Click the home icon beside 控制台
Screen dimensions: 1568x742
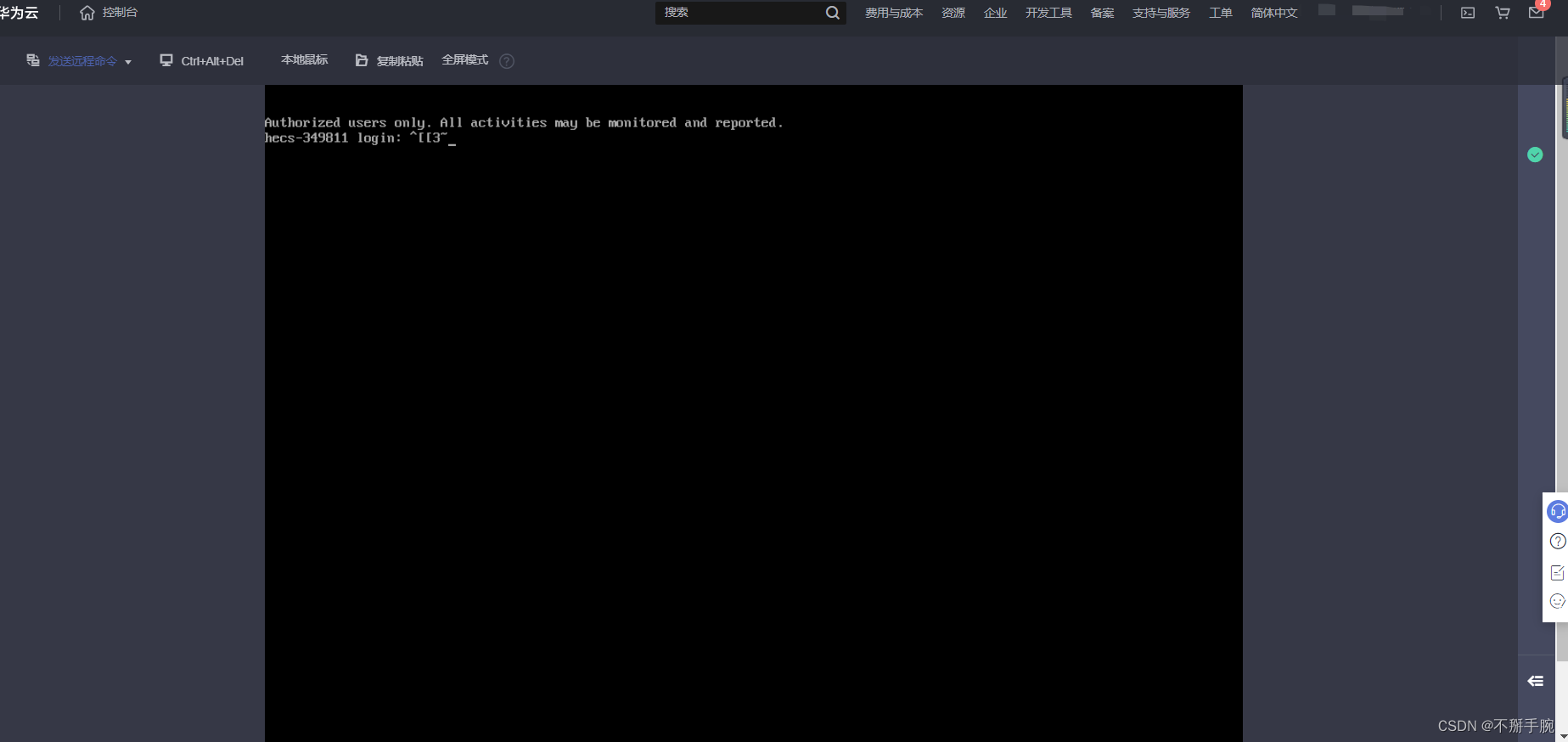point(87,13)
